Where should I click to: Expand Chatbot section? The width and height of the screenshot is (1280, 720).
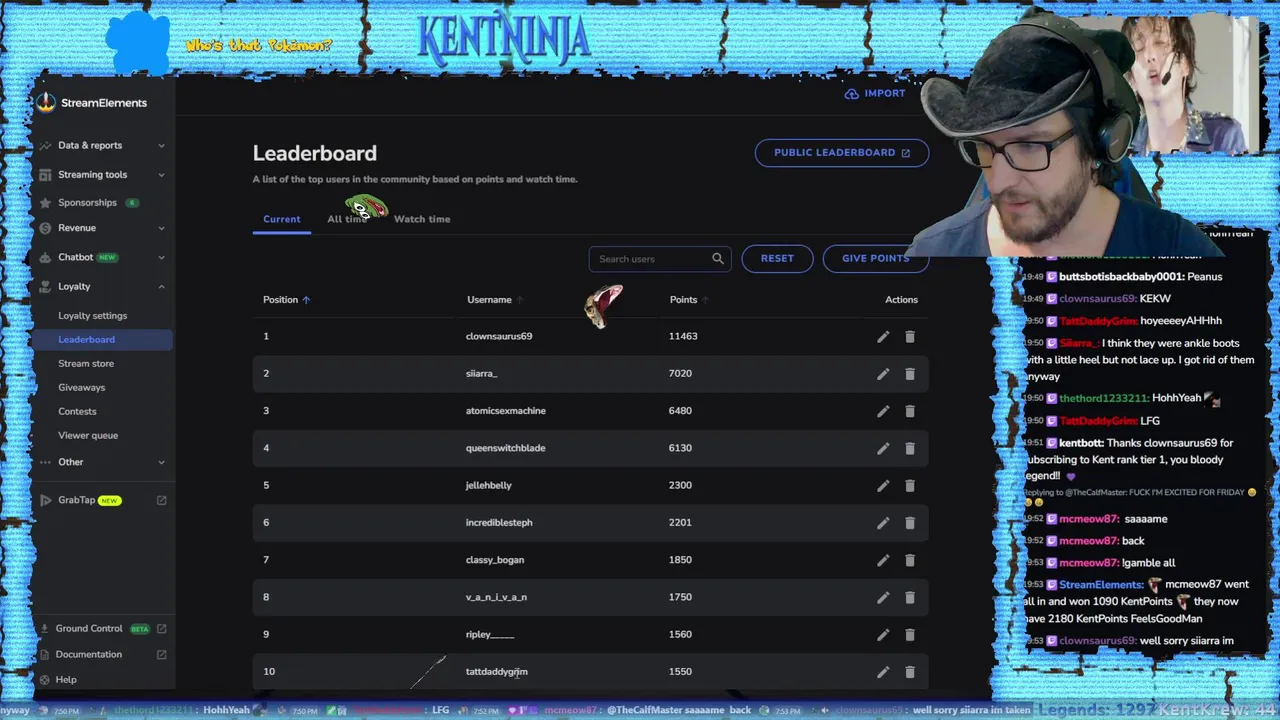(x=102, y=257)
